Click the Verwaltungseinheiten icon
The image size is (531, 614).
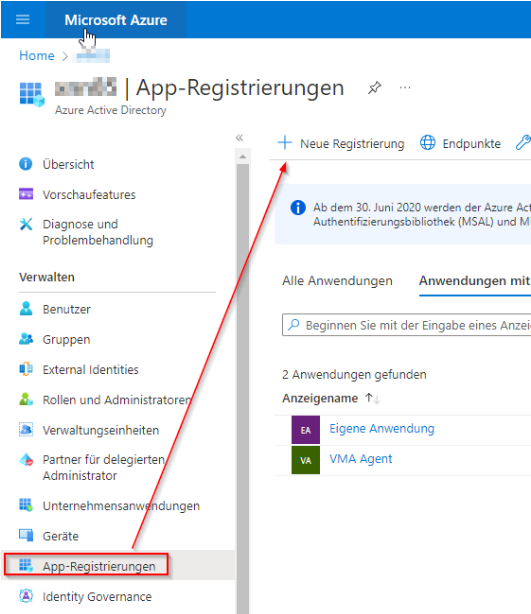(26, 429)
